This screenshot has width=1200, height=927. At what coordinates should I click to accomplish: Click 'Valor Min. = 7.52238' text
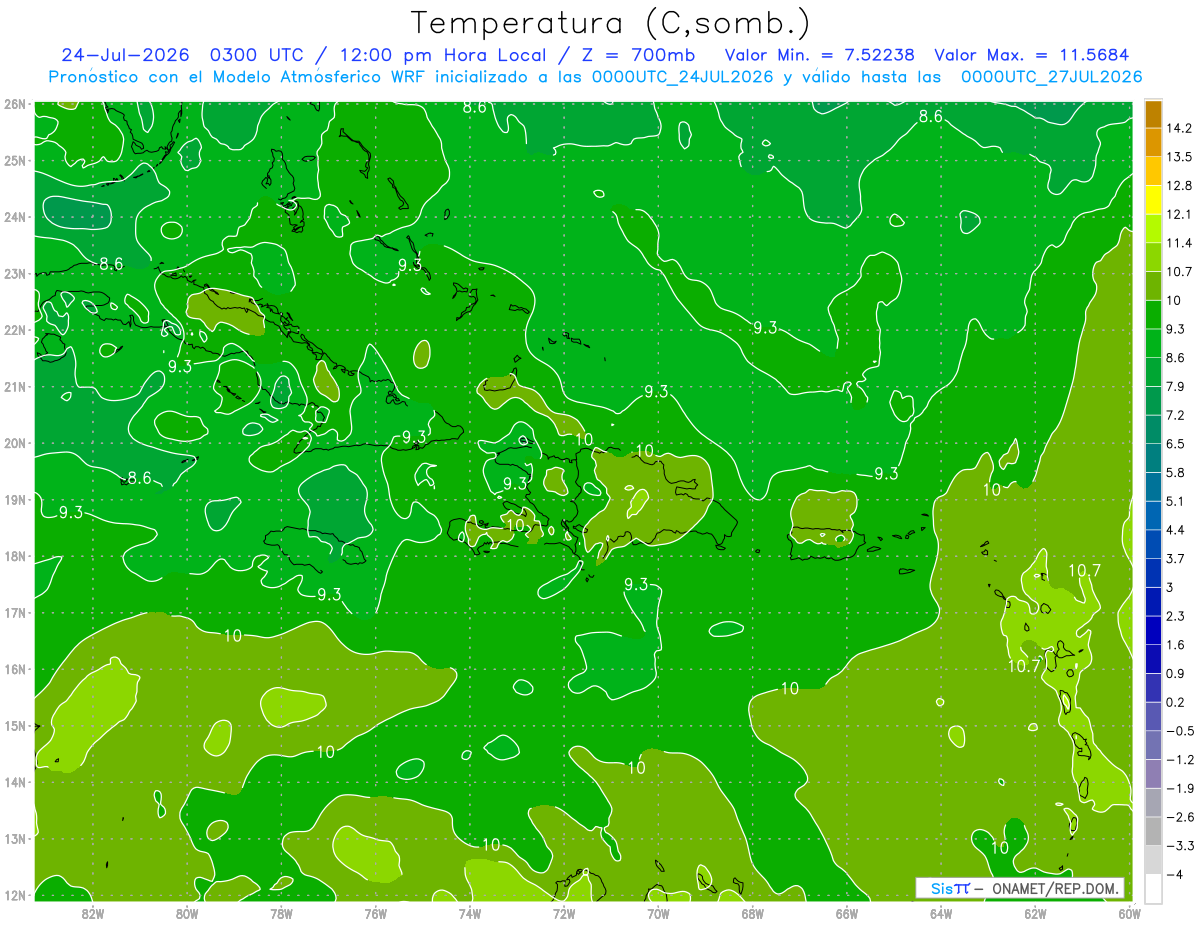(819, 55)
